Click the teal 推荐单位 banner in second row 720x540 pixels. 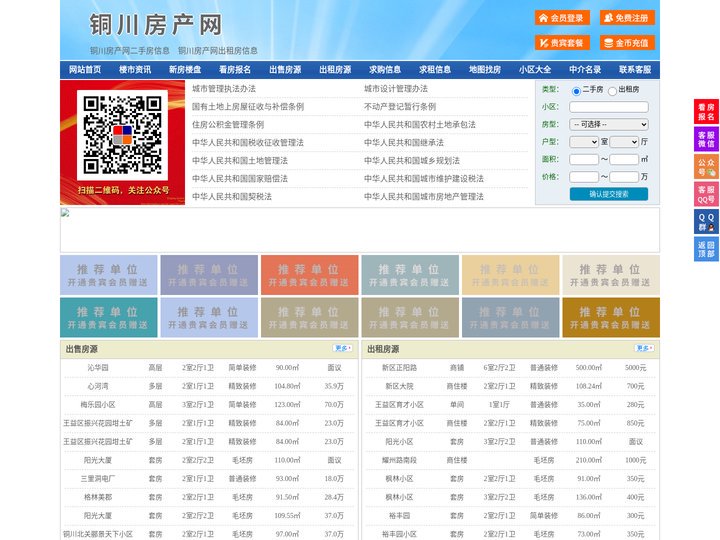point(108,317)
